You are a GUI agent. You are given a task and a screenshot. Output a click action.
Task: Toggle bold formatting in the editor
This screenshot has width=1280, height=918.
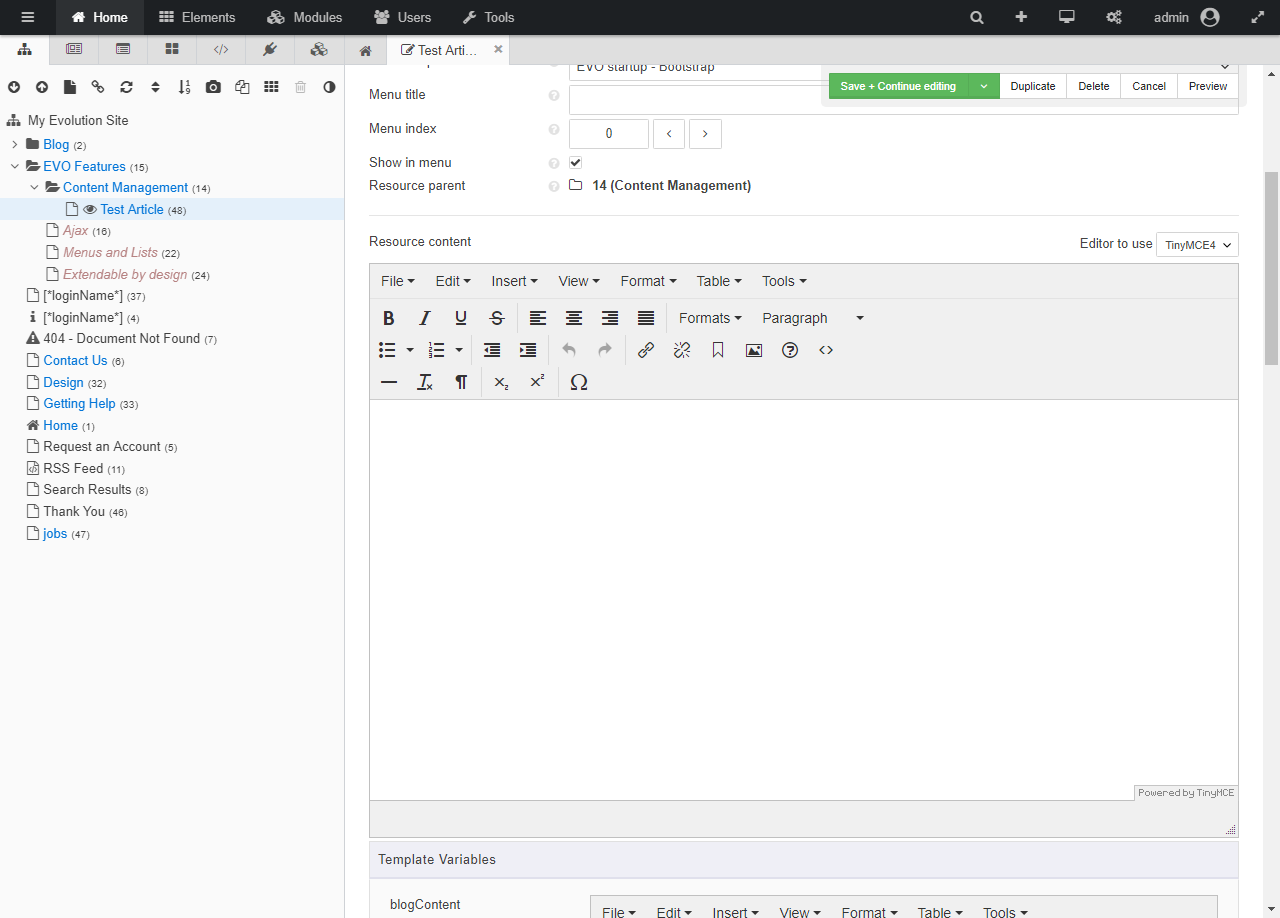389,318
